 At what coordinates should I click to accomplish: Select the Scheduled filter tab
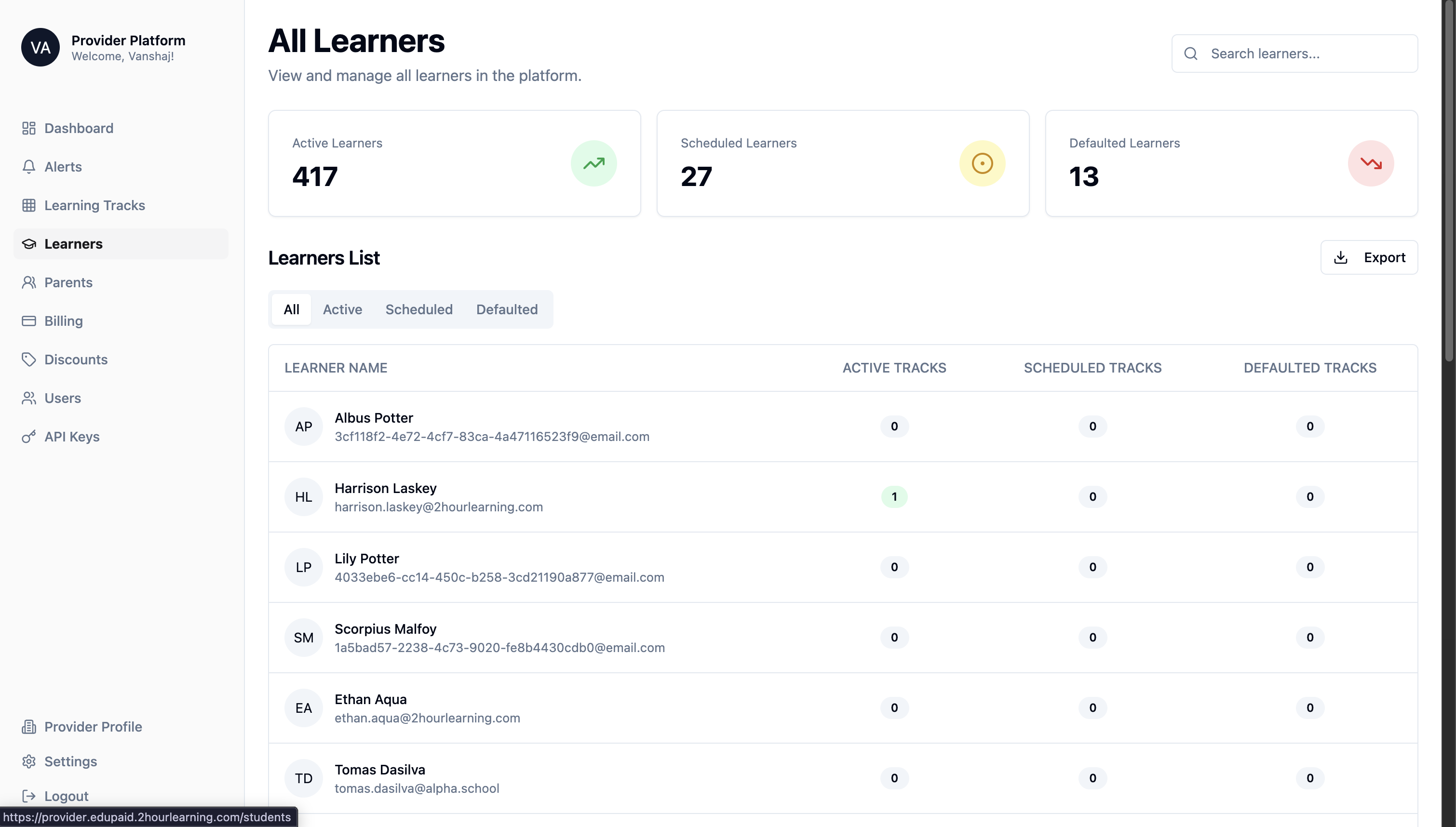tap(418, 309)
